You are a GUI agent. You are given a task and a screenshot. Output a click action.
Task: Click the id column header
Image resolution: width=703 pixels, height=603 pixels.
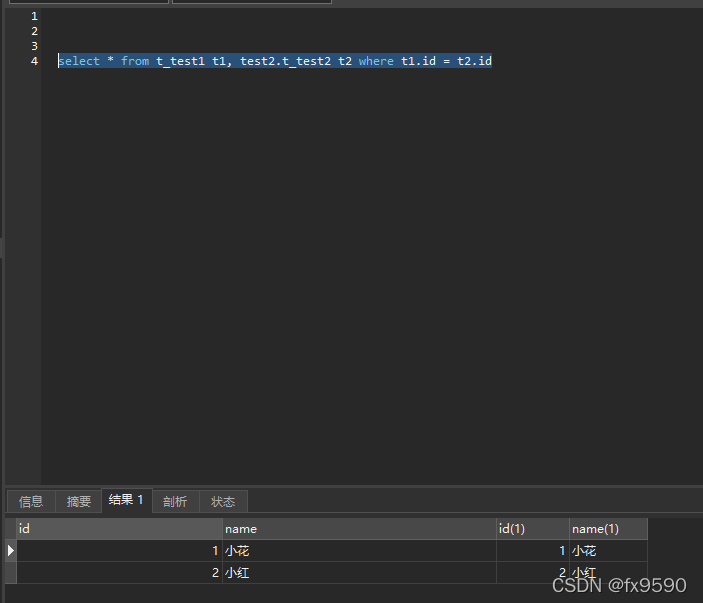[x=118, y=529]
